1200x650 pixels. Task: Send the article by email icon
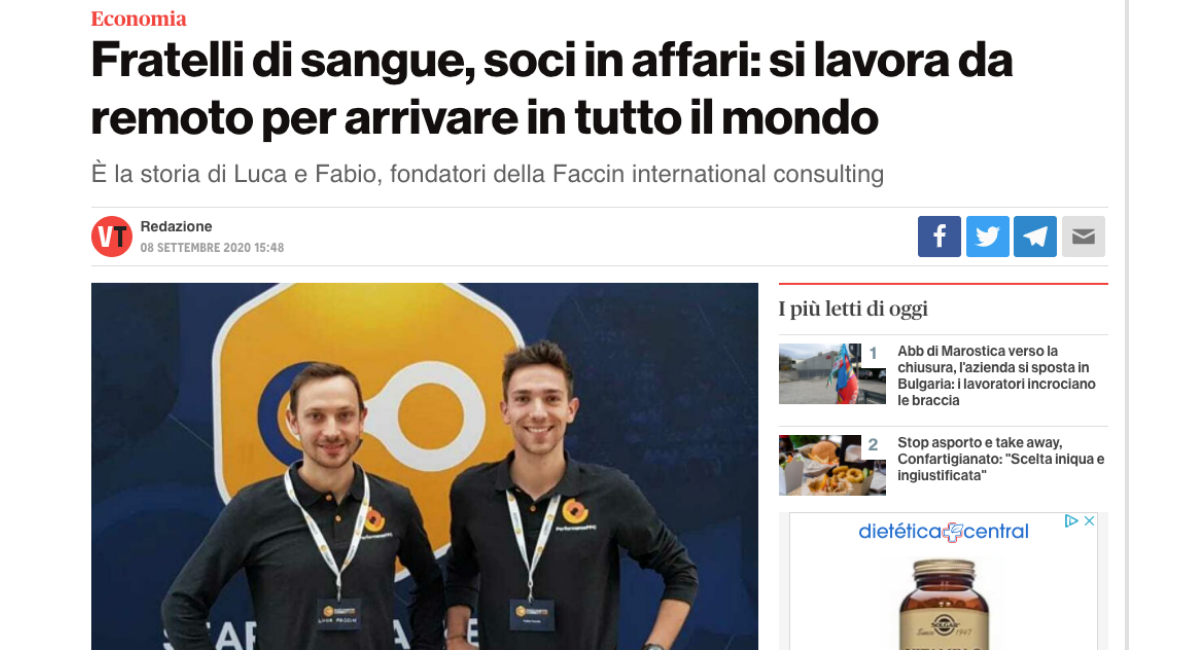click(1083, 237)
